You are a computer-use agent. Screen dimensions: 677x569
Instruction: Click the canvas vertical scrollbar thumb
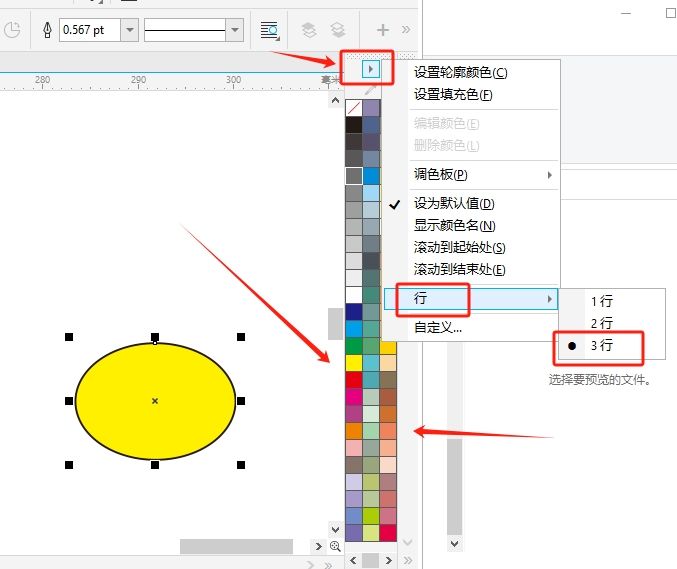click(335, 324)
